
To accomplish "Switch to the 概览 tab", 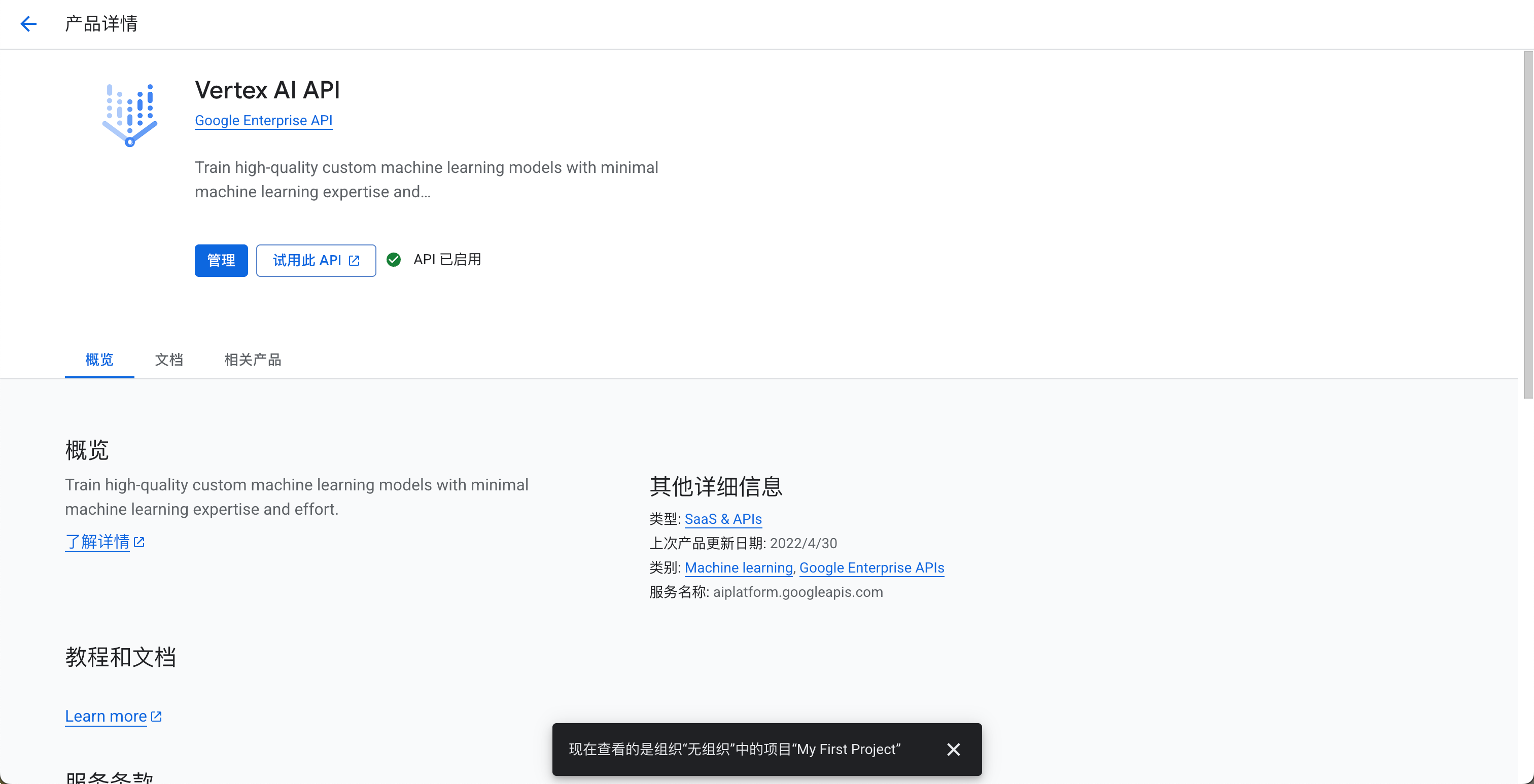I will [x=99, y=360].
